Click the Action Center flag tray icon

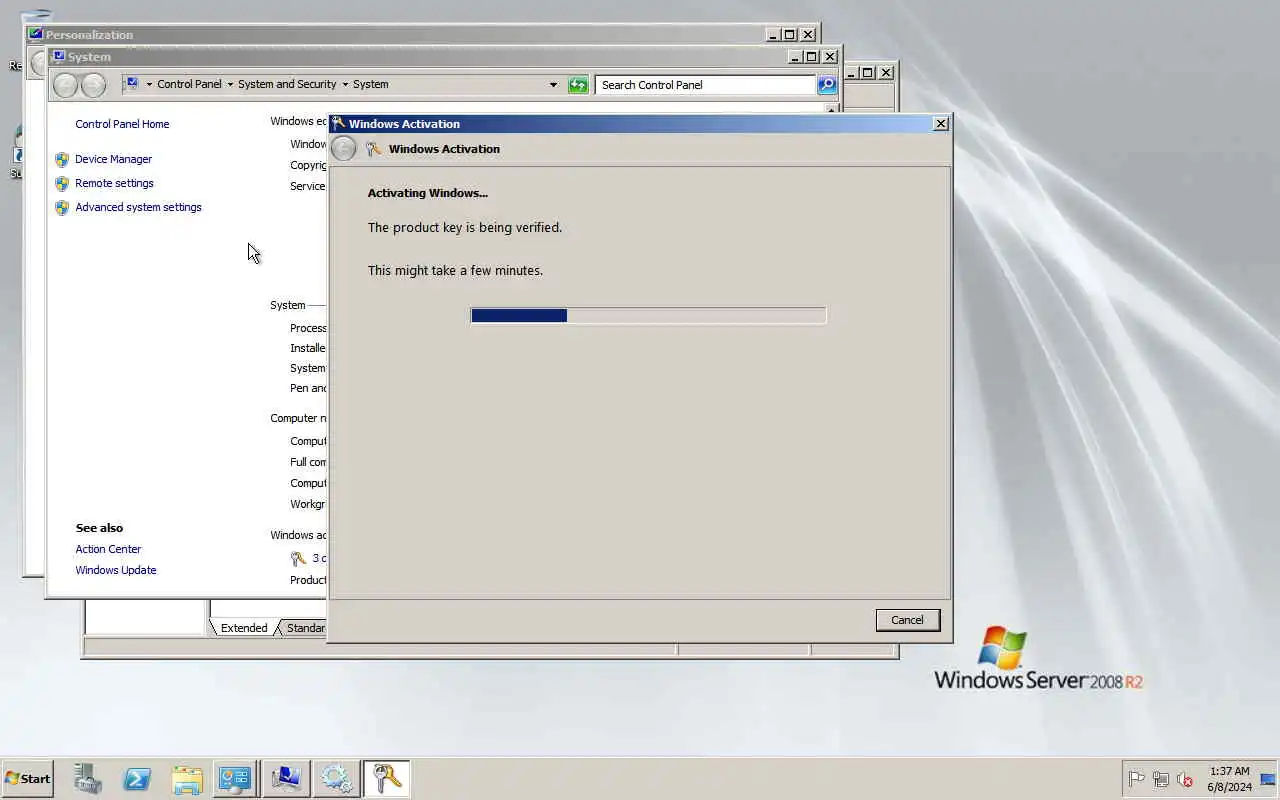click(x=1136, y=779)
